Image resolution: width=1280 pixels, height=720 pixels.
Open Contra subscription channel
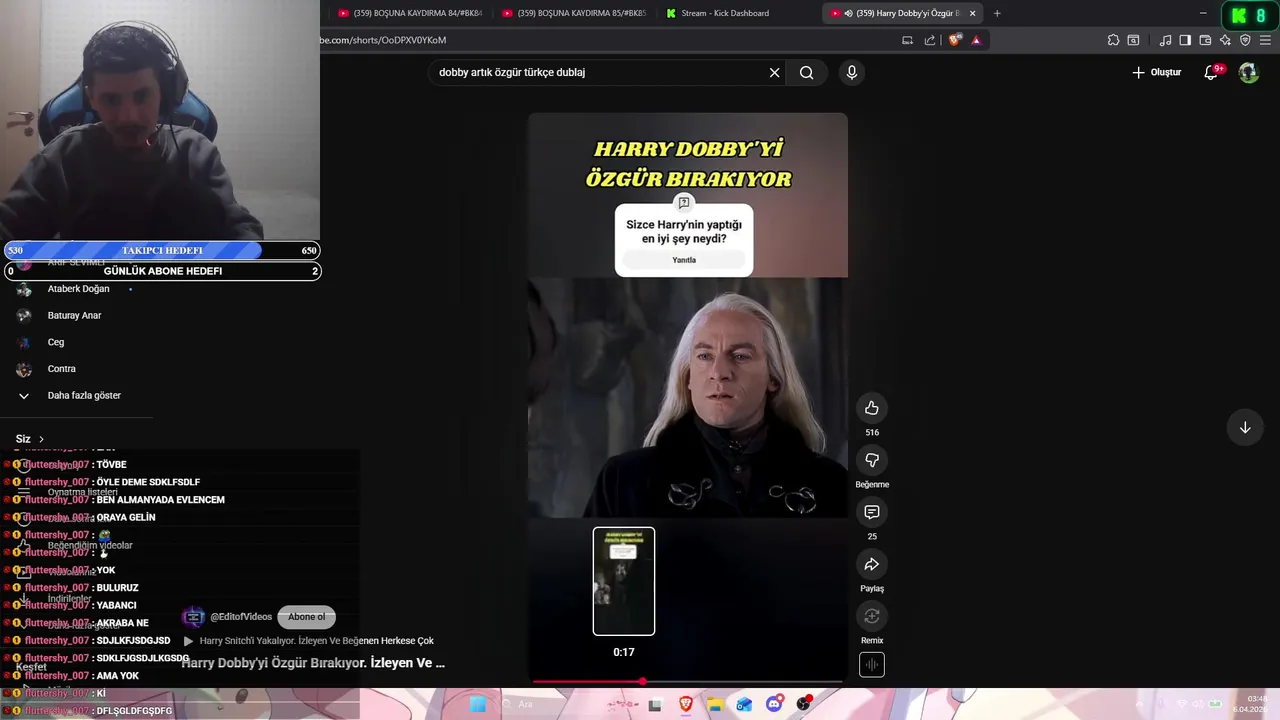(61, 369)
